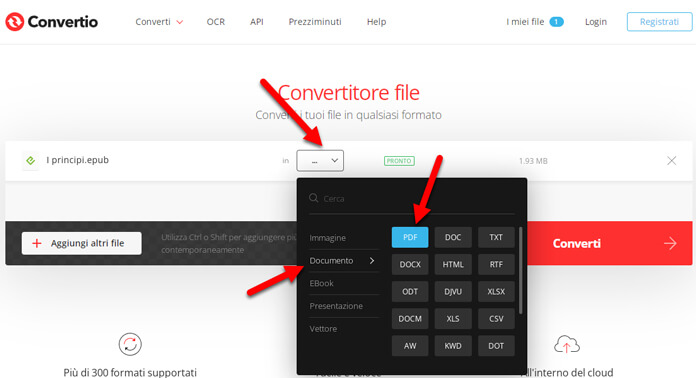Screen dimensions: 696x378
Task: Choose AW format
Action: pyautogui.click(x=410, y=346)
